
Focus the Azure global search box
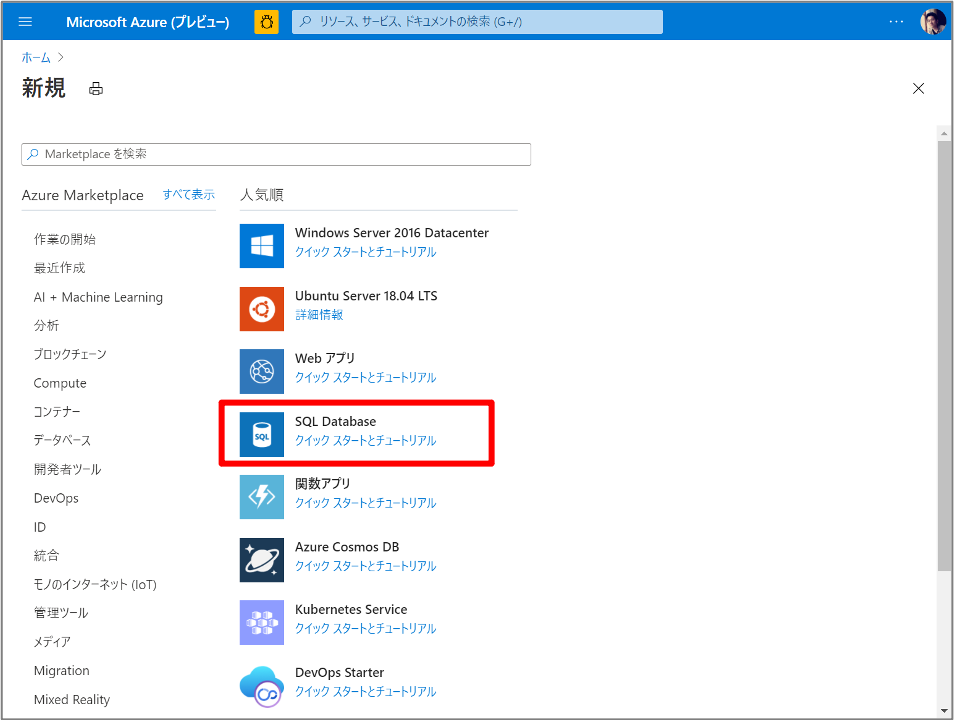click(x=477, y=22)
